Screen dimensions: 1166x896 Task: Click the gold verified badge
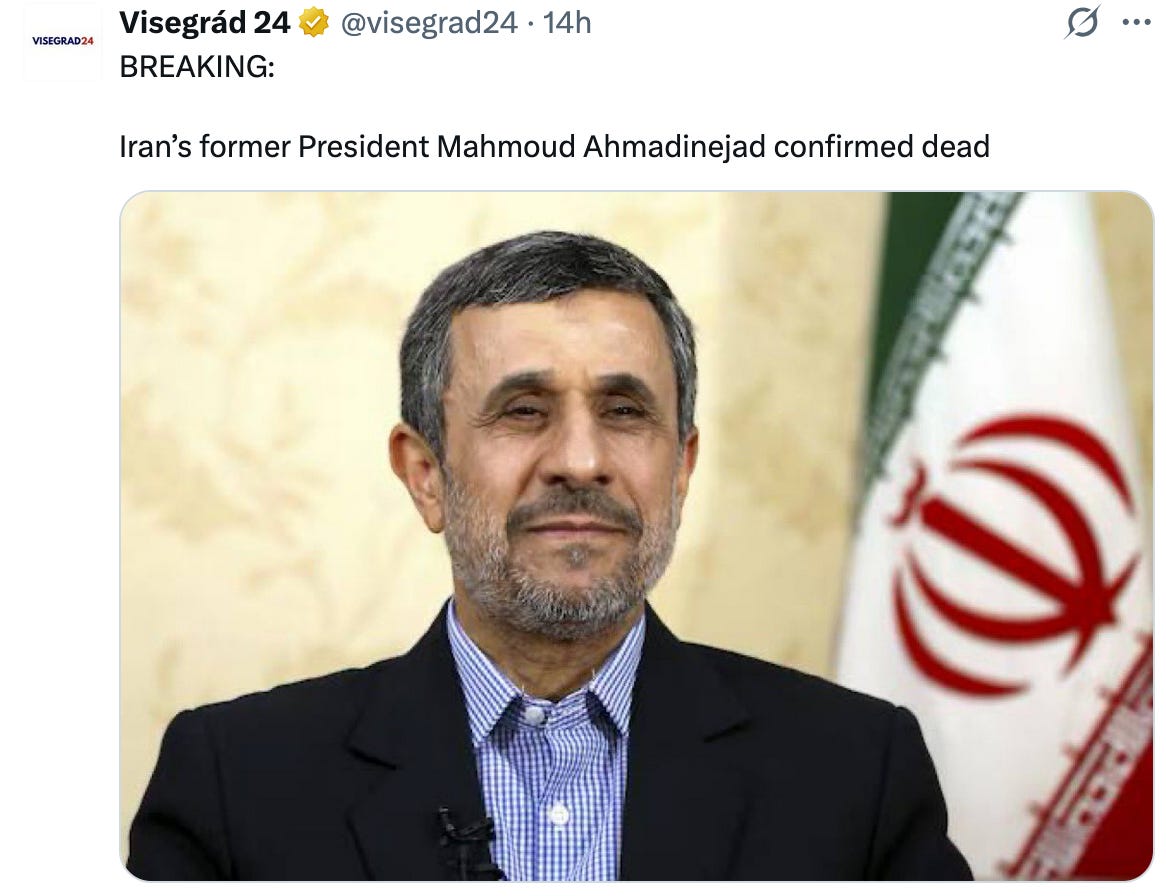[314, 23]
